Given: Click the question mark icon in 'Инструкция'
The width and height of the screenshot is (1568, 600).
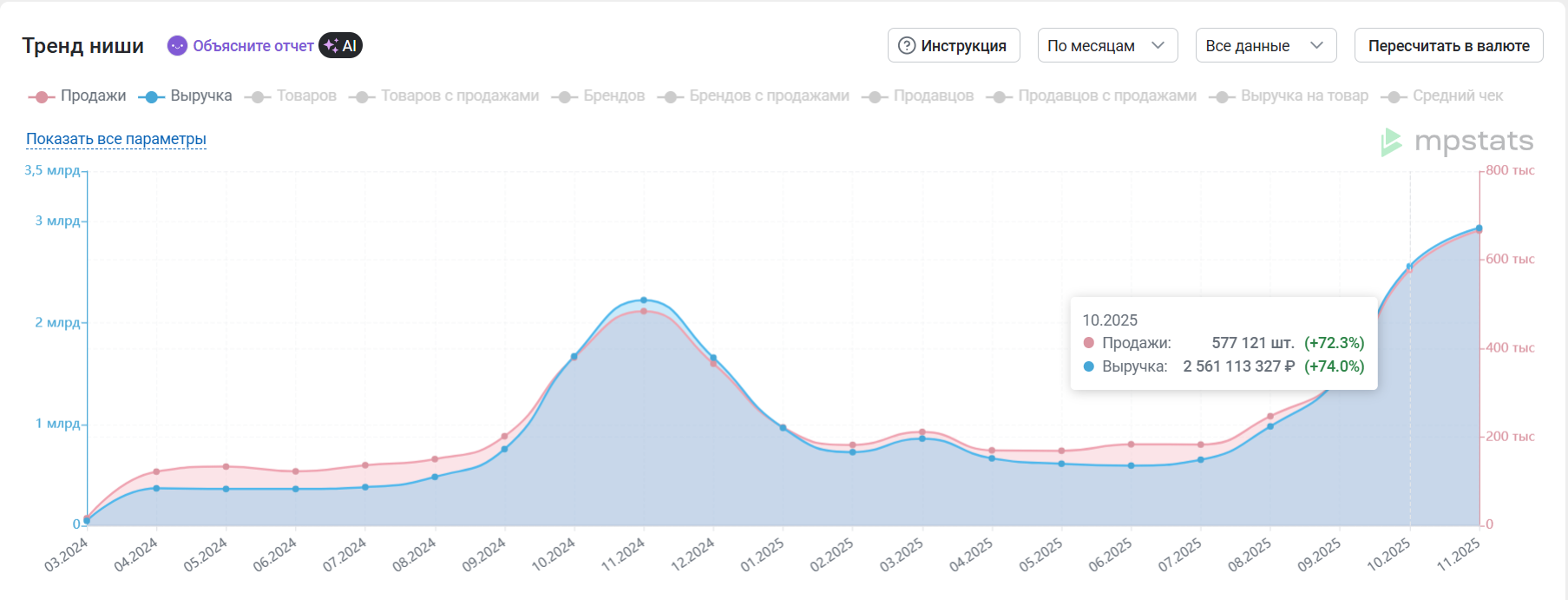Looking at the screenshot, I should (907, 46).
